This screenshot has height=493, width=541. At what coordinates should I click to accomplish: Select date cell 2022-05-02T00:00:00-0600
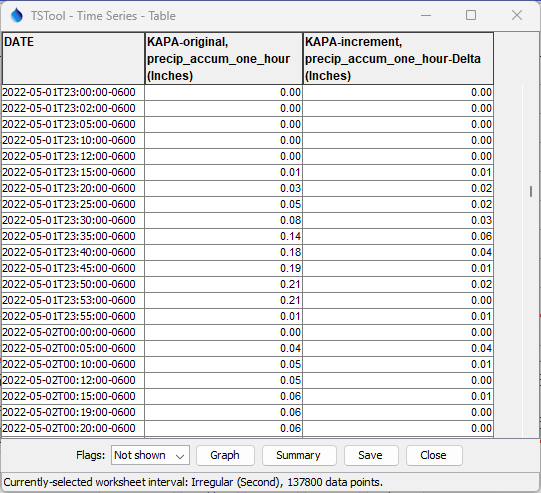(x=73, y=332)
